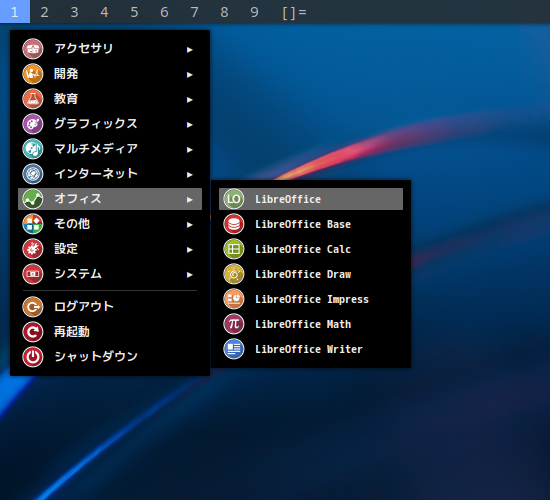Click the アクセサリ category icon
550x500 pixels.
[x=33, y=49]
